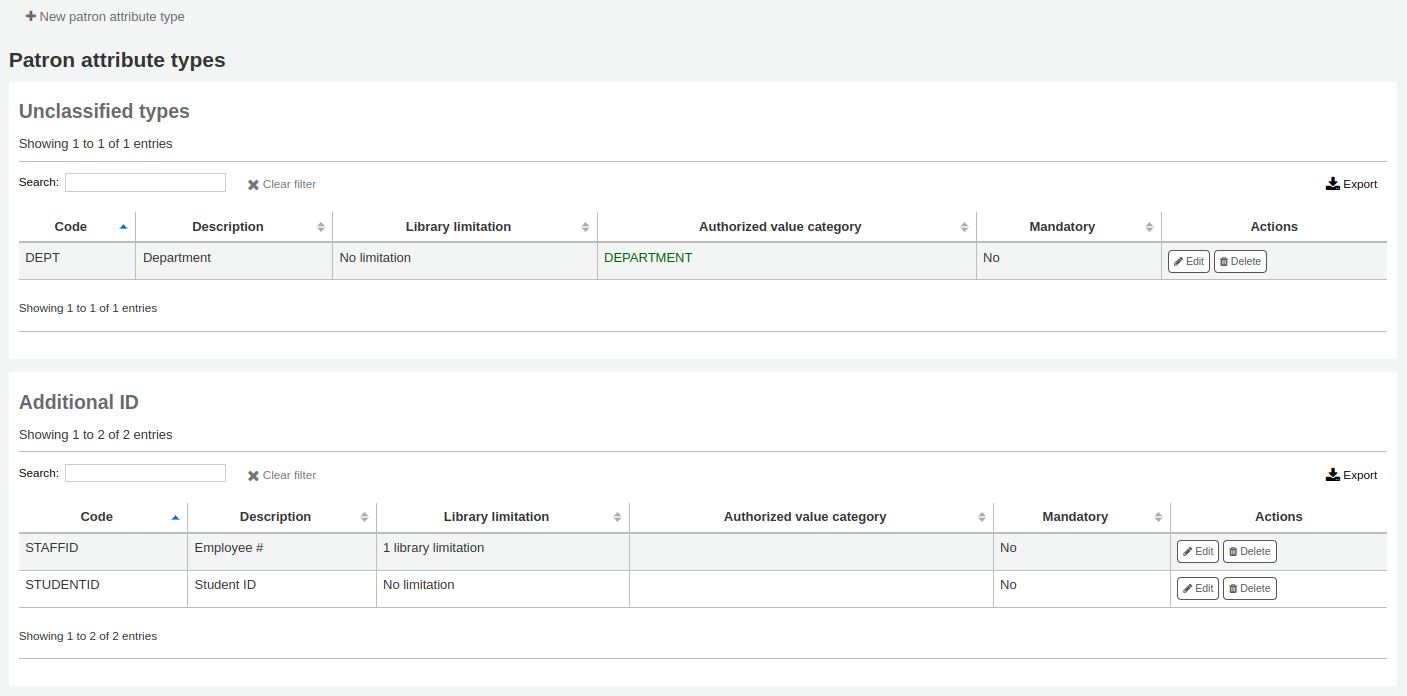Sort Unclassified types by Description
Screen dimensions: 1407x696
228,226
